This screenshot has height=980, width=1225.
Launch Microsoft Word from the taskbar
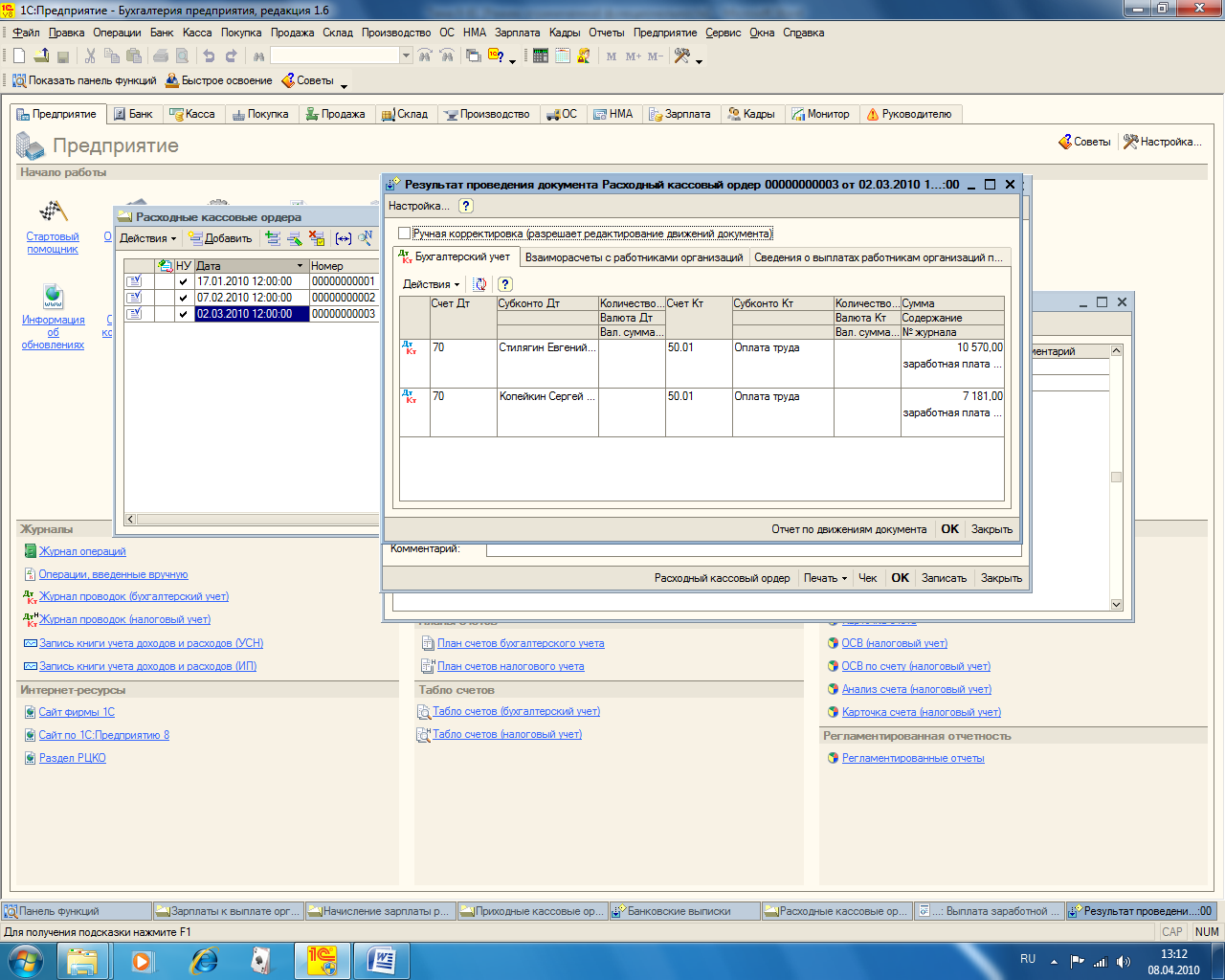coord(382,960)
